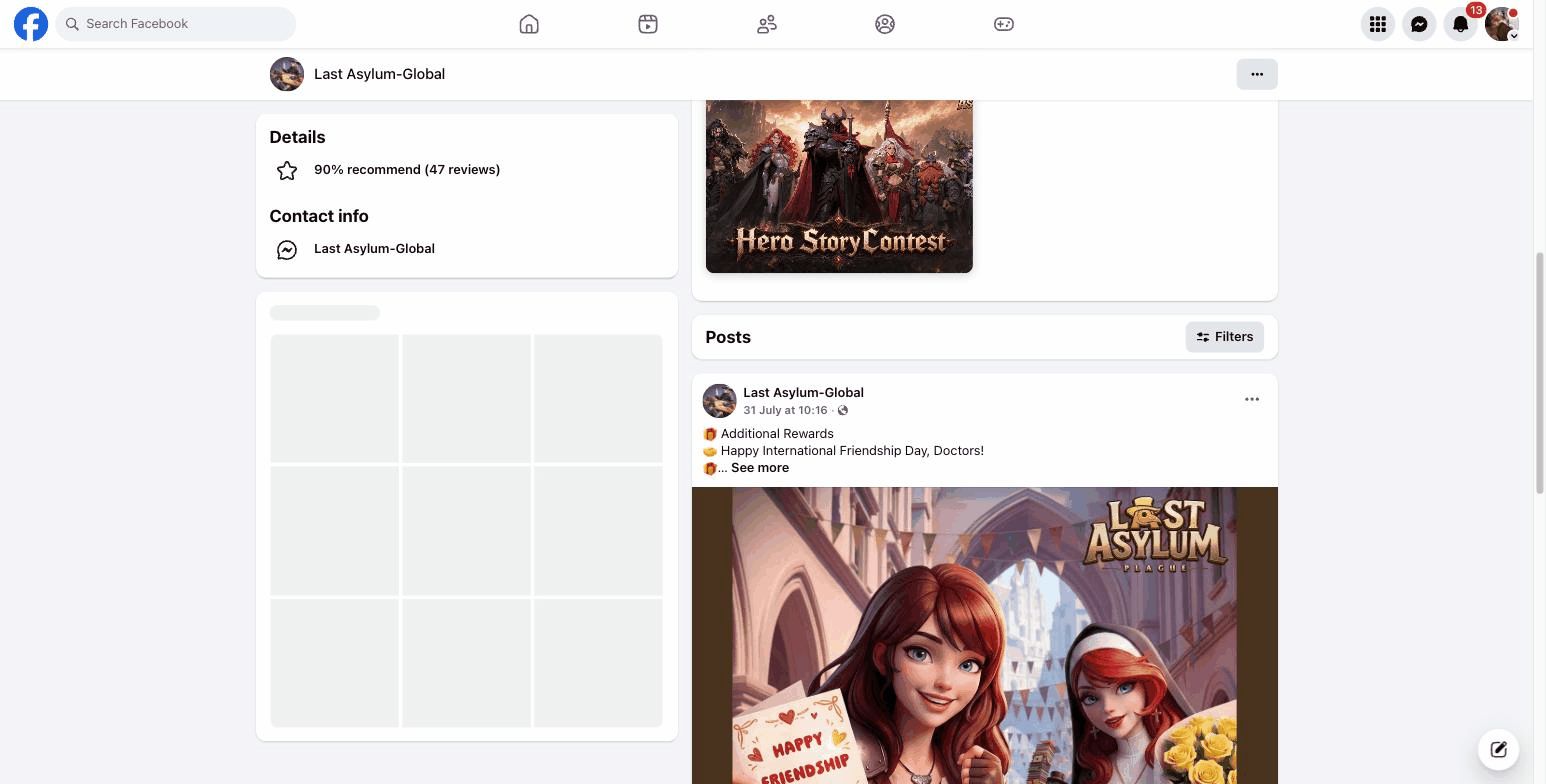Viewport: 1546px width, 784px height.
Task: Open Last Asylum-Global post author link
Action: 803,393
